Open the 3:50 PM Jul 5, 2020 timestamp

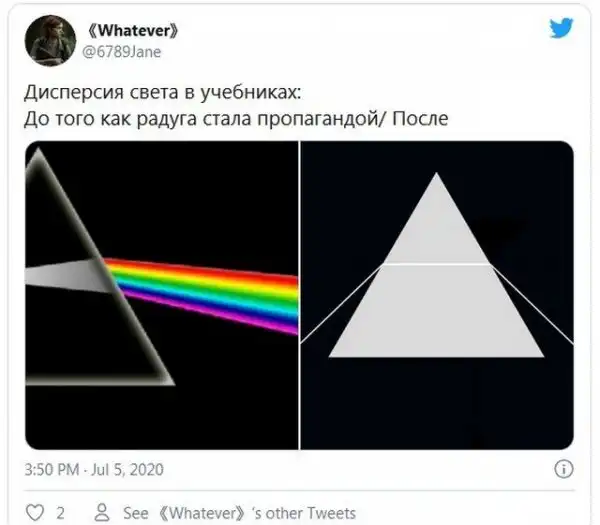pyautogui.click(x=94, y=470)
